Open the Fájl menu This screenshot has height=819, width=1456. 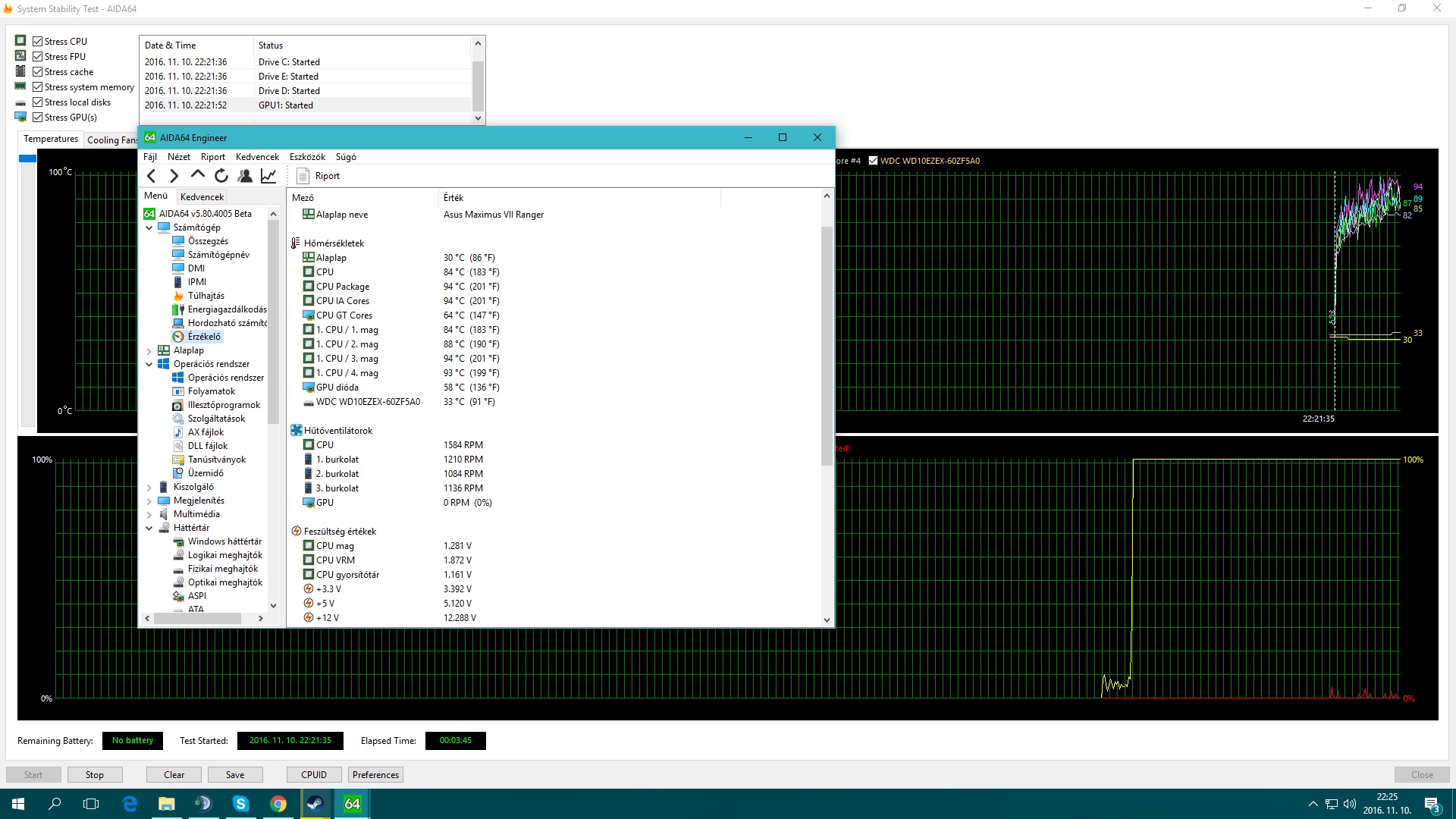click(150, 157)
